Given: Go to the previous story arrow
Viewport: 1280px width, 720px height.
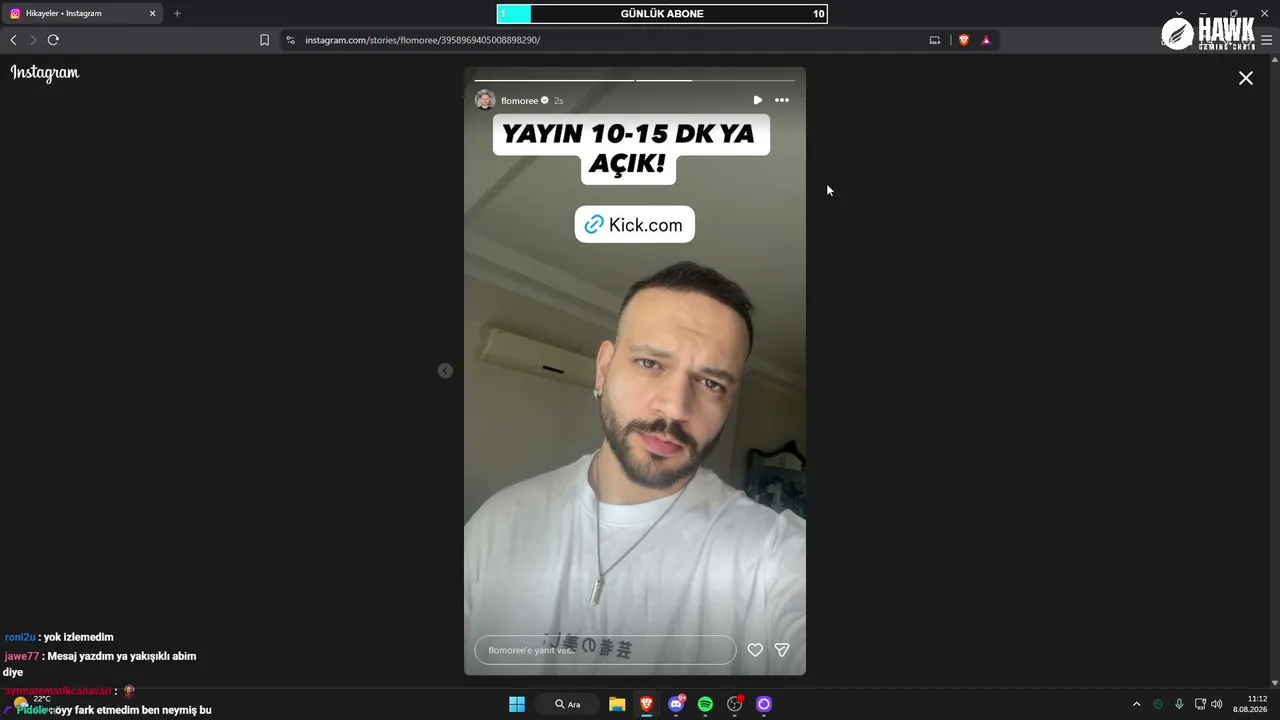Looking at the screenshot, I should coord(445,371).
